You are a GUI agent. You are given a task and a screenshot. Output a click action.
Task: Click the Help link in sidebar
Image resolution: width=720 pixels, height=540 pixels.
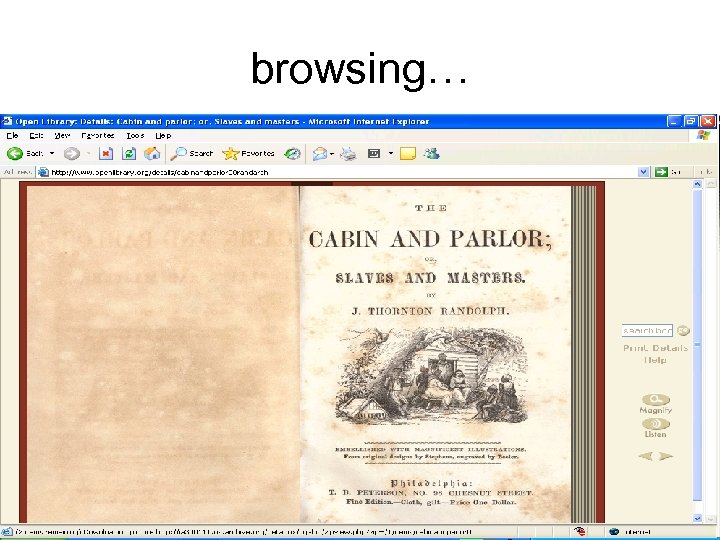[x=655, y=360]
